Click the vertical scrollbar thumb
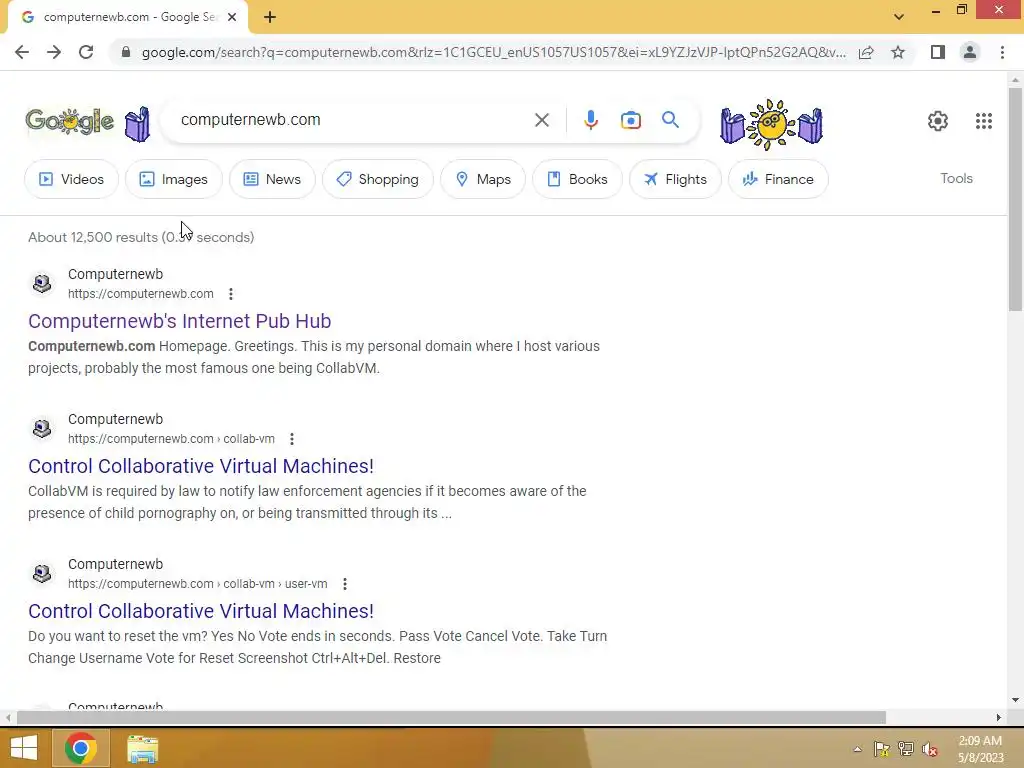 click(1015, 199)
